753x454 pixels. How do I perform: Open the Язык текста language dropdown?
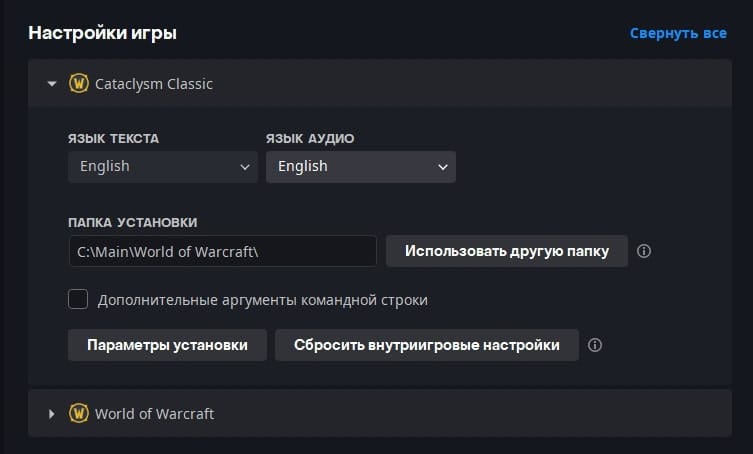click(162, 167)
